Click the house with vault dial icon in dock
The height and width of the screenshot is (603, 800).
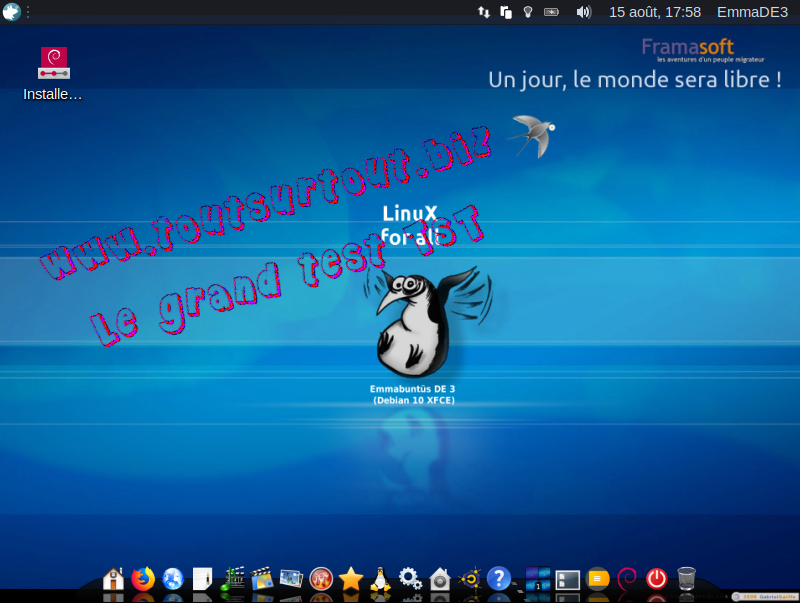(x=440, y=579)
